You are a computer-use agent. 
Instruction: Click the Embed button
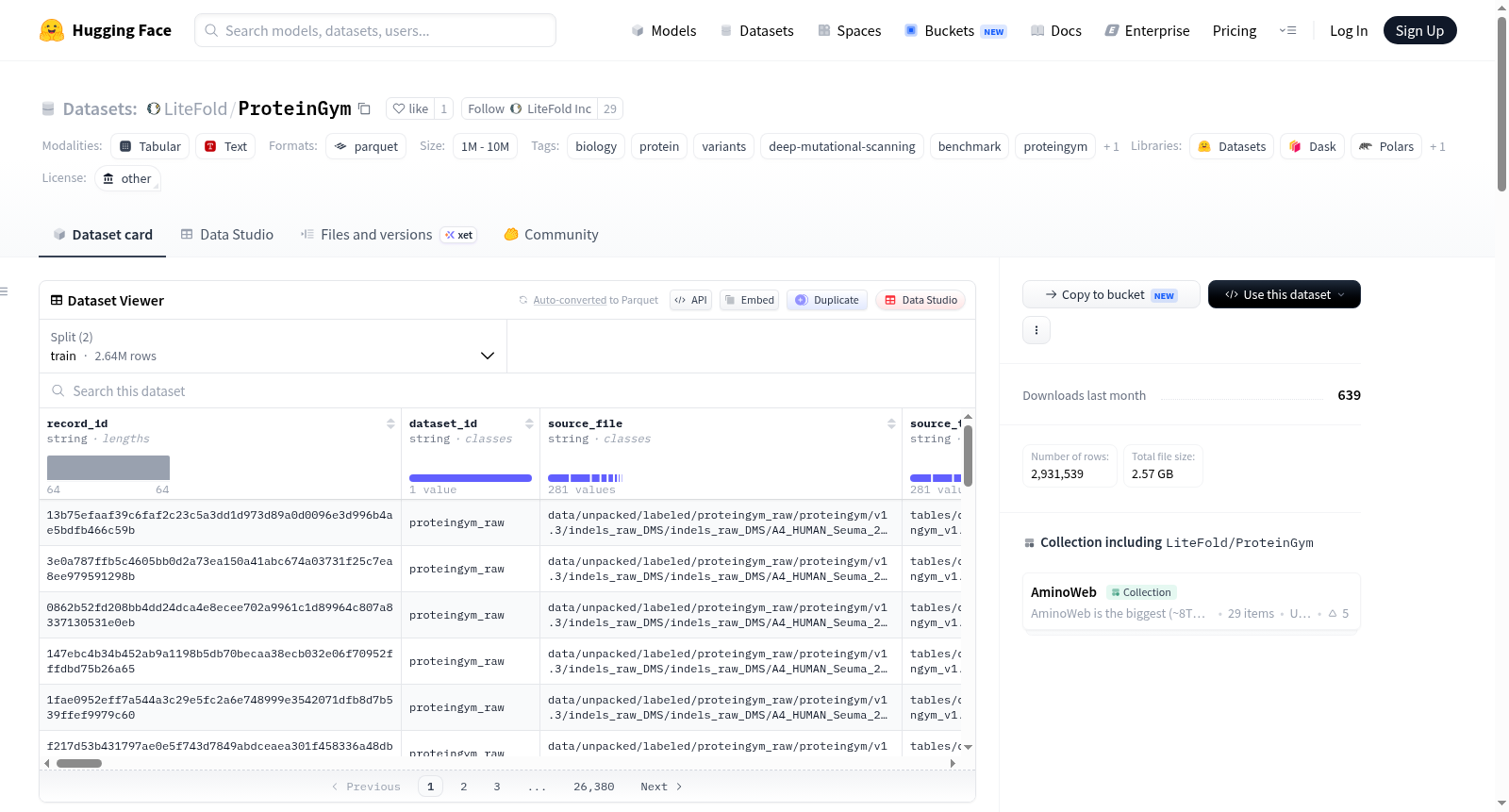749,300
